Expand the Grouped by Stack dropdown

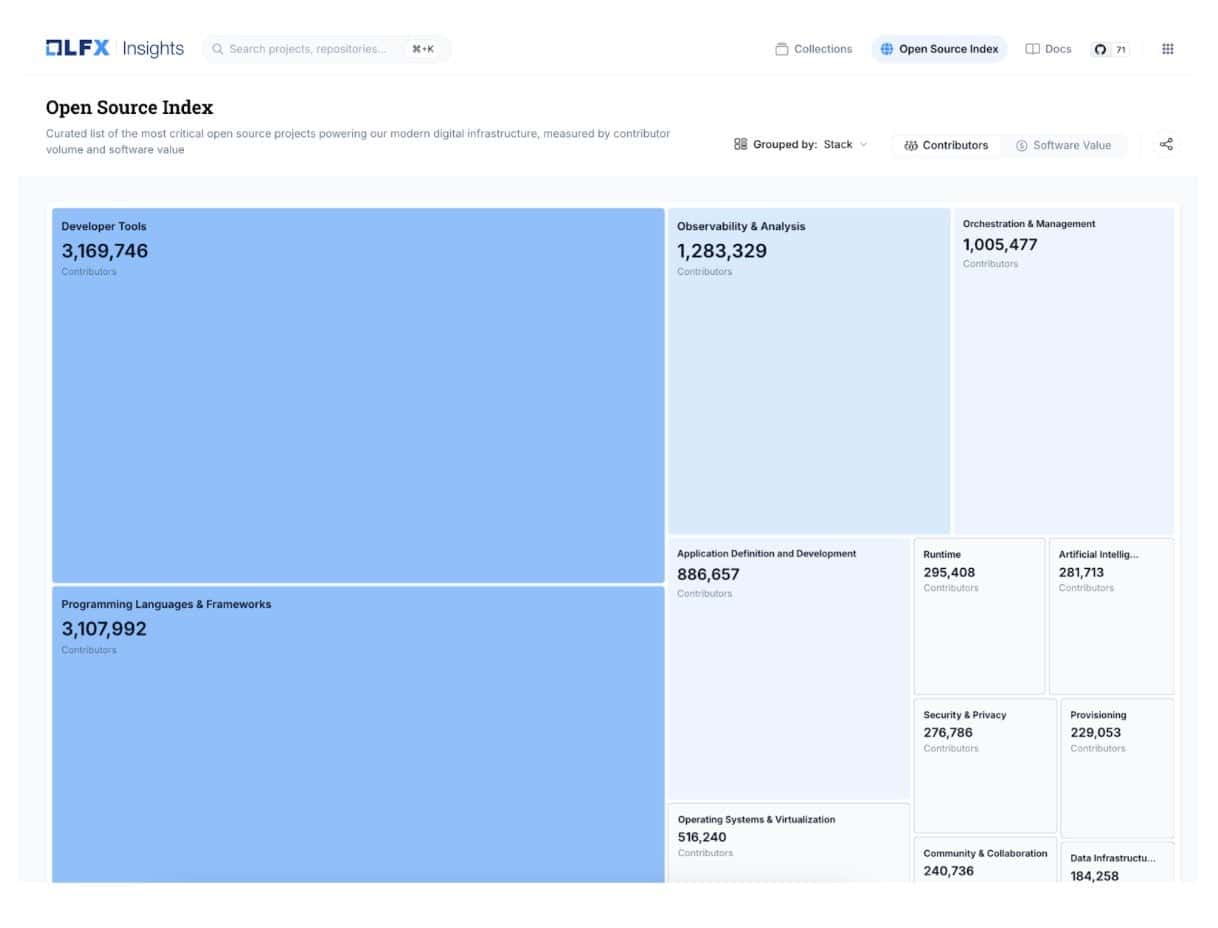coord(801,144)
